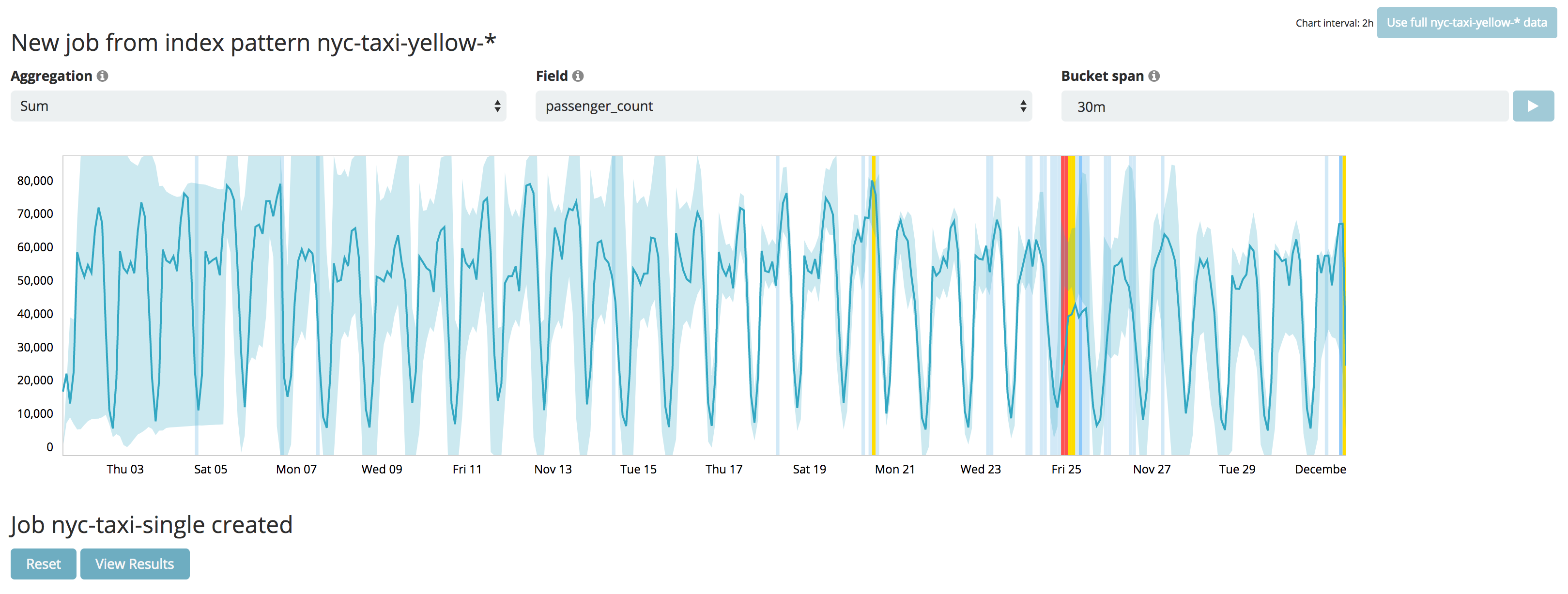Click the Nov 13 axis label

point(553,469)
